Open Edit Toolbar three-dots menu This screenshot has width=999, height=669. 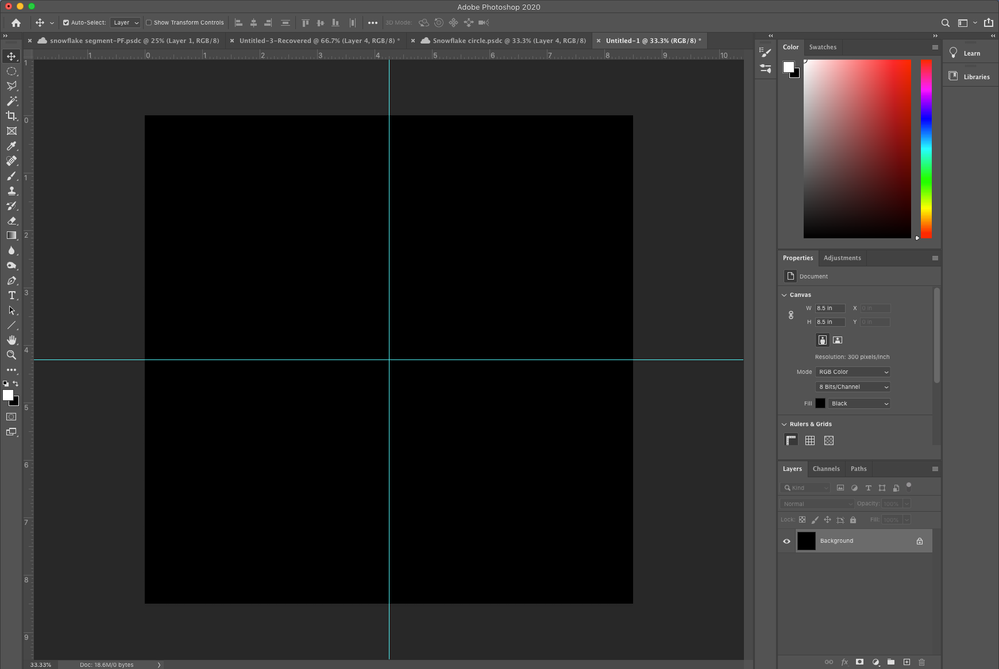11,370
